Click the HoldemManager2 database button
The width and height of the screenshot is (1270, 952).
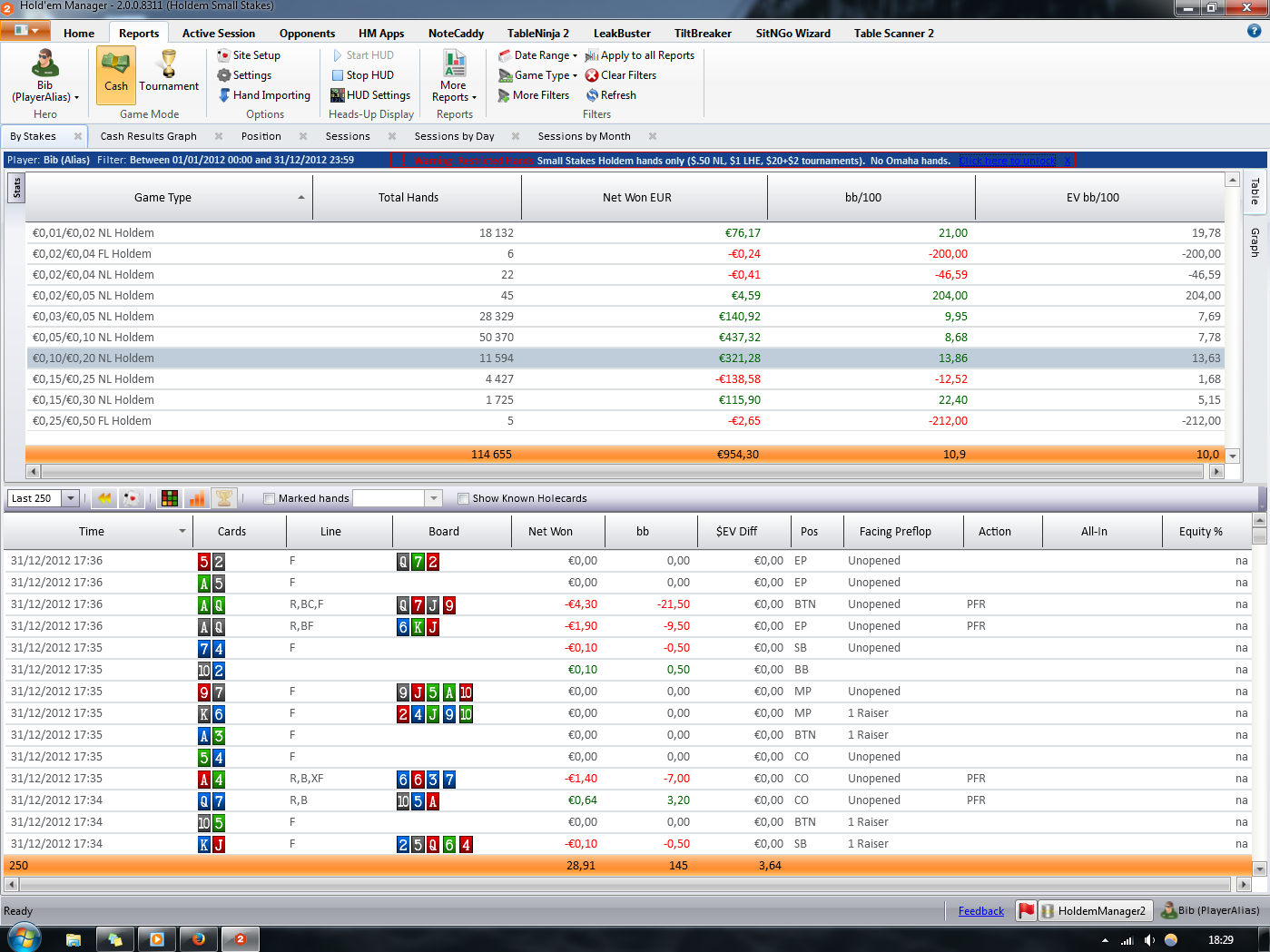click(x=1094, y=910)
